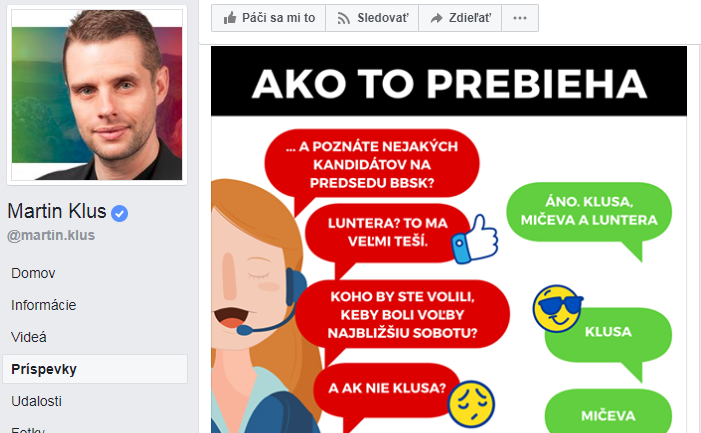
Task: Click the sunglasses emoji in the post image
Action: (x=557, y=308)
